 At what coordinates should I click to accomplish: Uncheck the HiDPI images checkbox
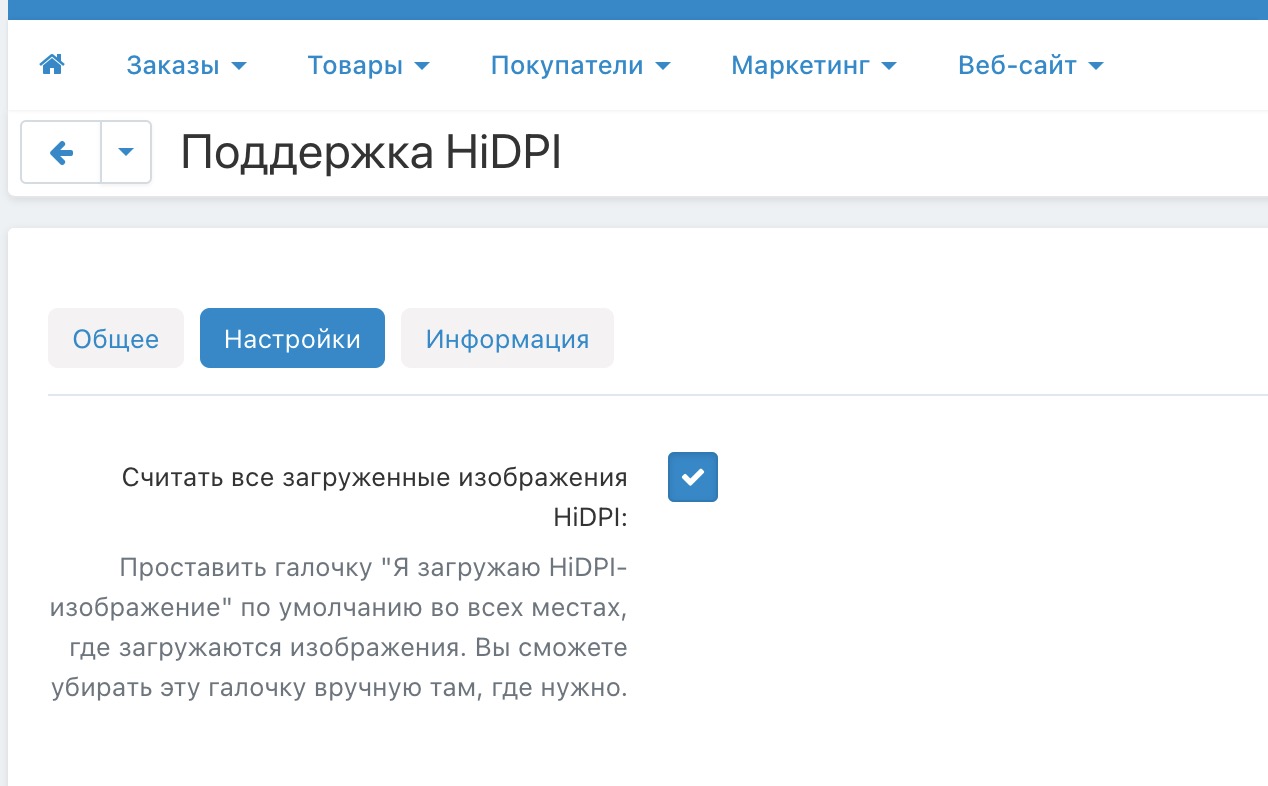[x=693, y=477]
